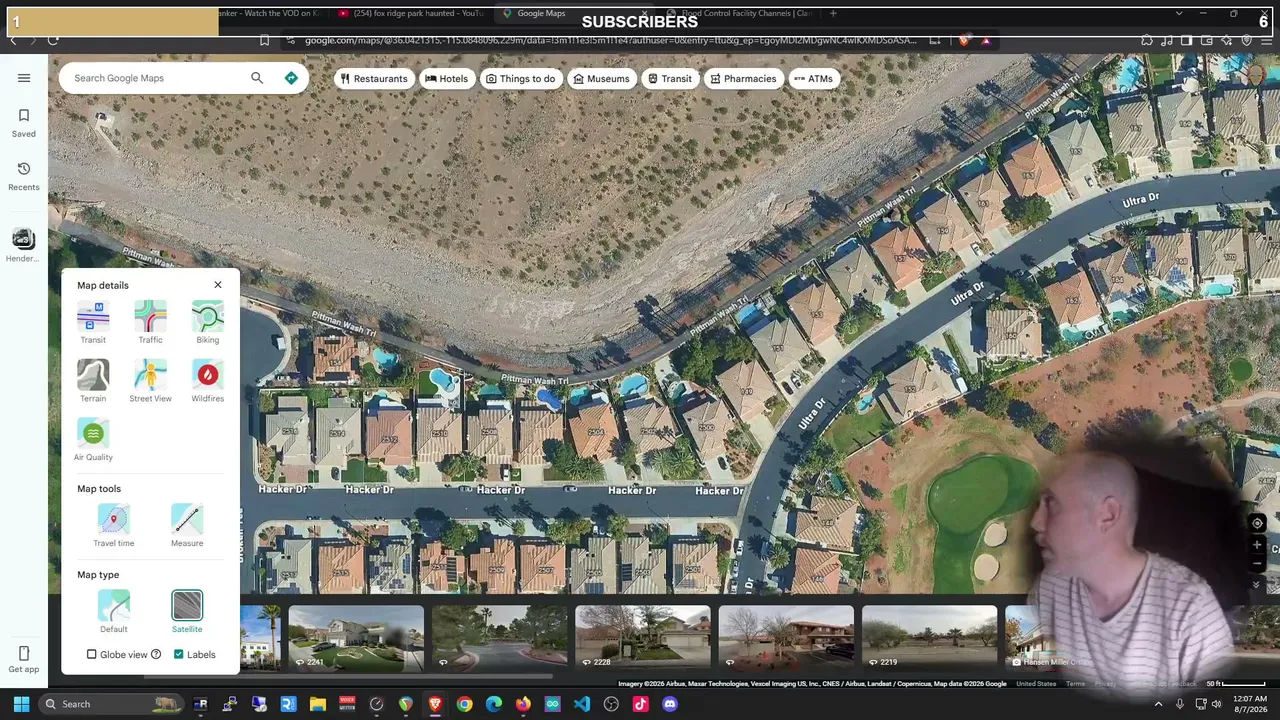Toggle the Traffic map layer
The height and width of the screenshot is (720, 1280).
150,322
